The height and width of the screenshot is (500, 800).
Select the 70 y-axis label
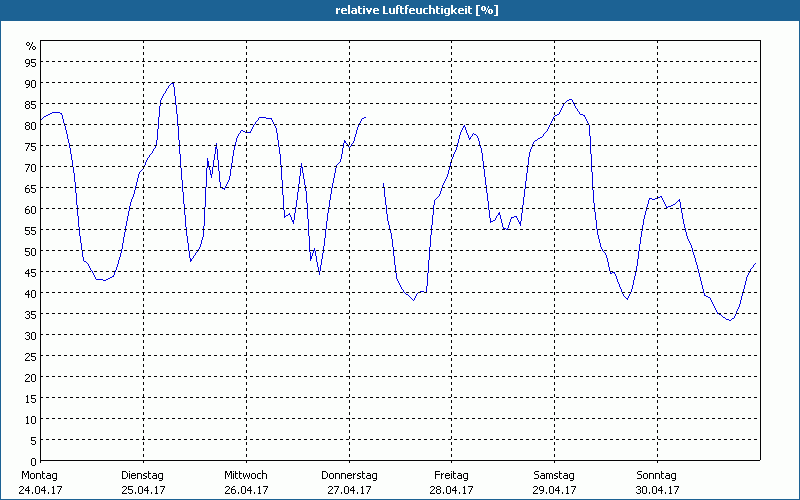tap(31, 167)
